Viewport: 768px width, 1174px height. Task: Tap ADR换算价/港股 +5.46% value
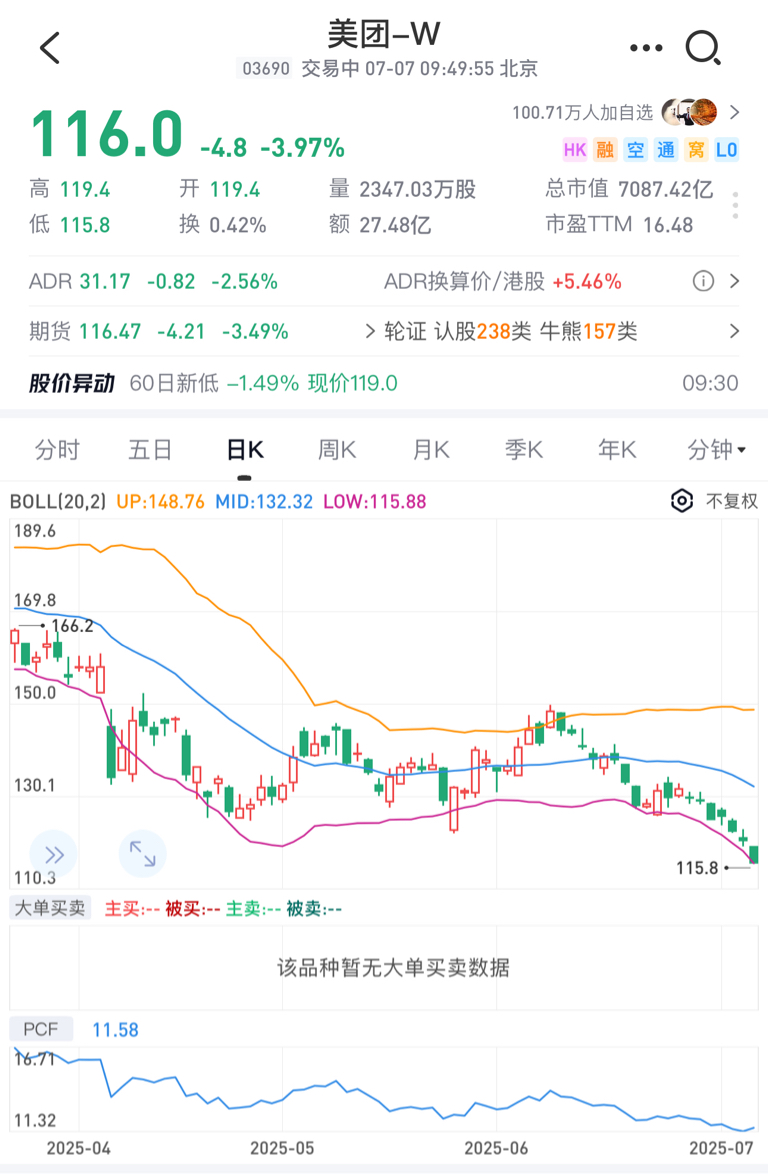(587, 282)
